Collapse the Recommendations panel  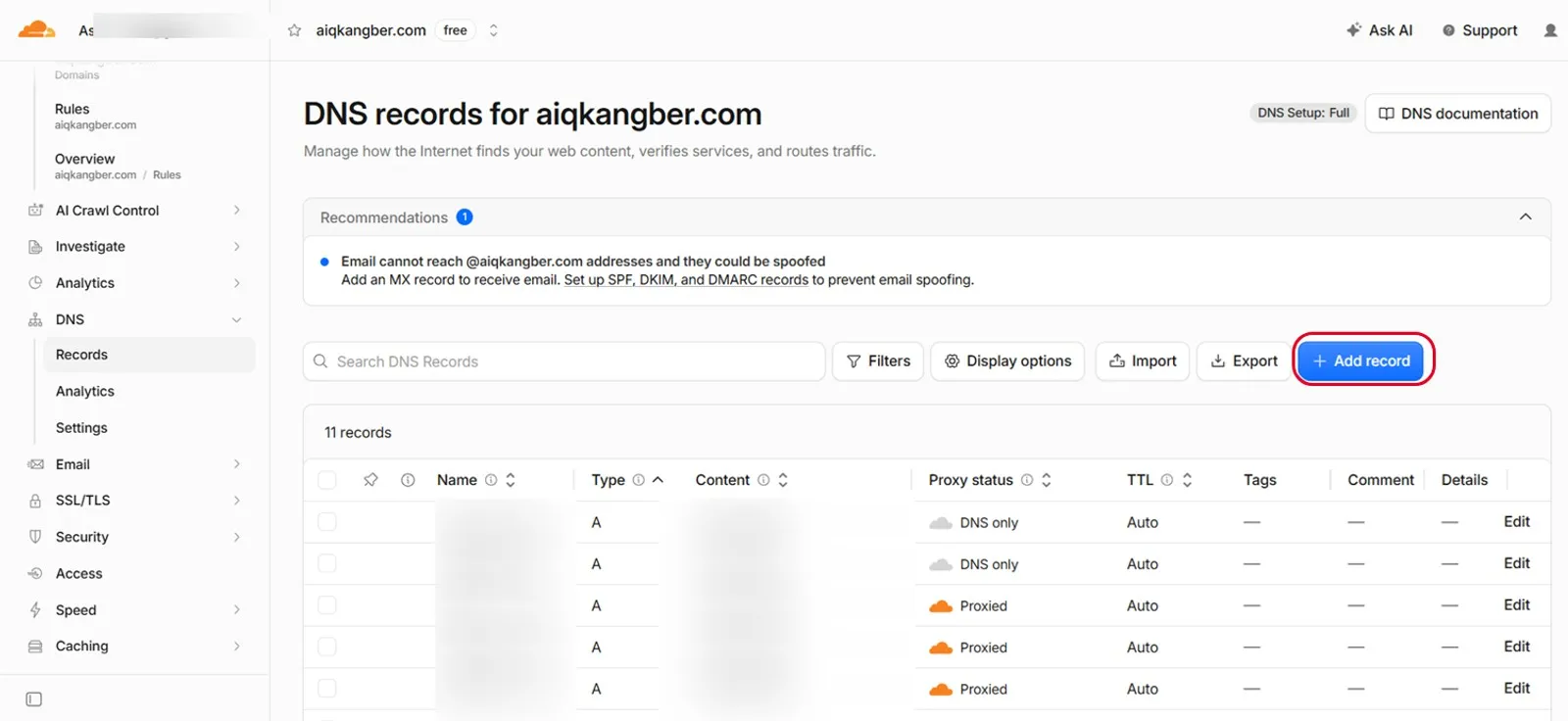pyautogui.click(x=1526, y=216)
